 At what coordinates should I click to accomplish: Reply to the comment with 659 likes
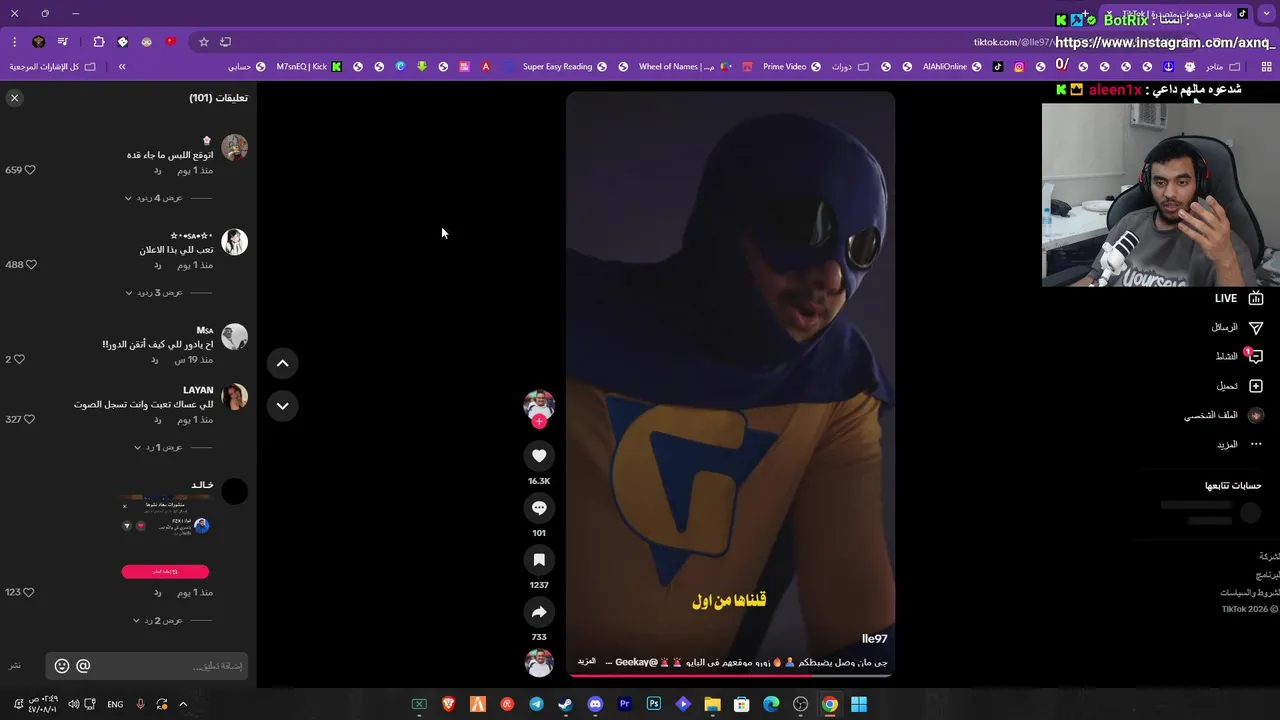(x=157, y=170)
